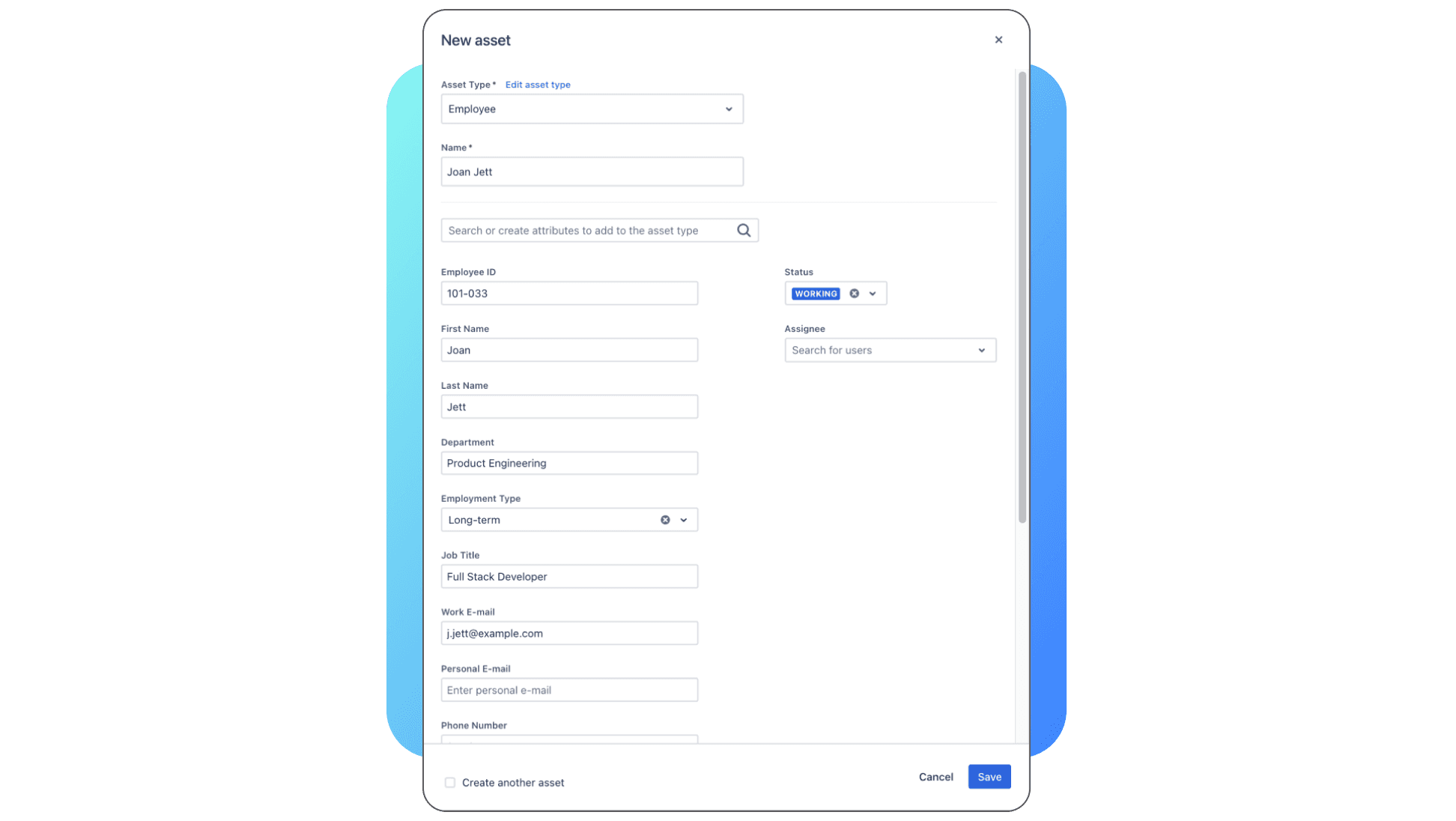Viewport: 1456px width, 821px height.
Task: Click the dropdown arrow on Status field
Action: tap(872, 293)
